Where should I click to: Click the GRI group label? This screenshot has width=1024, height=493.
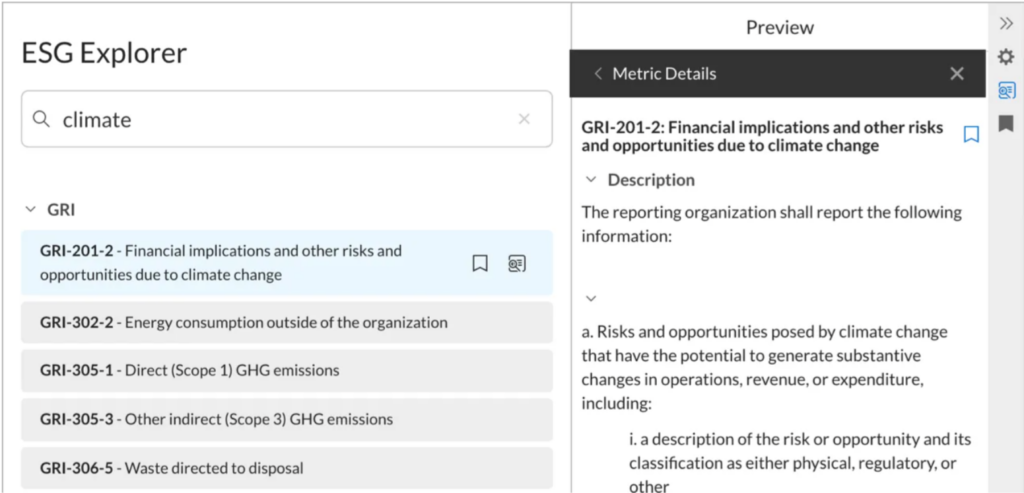point(61,210)
